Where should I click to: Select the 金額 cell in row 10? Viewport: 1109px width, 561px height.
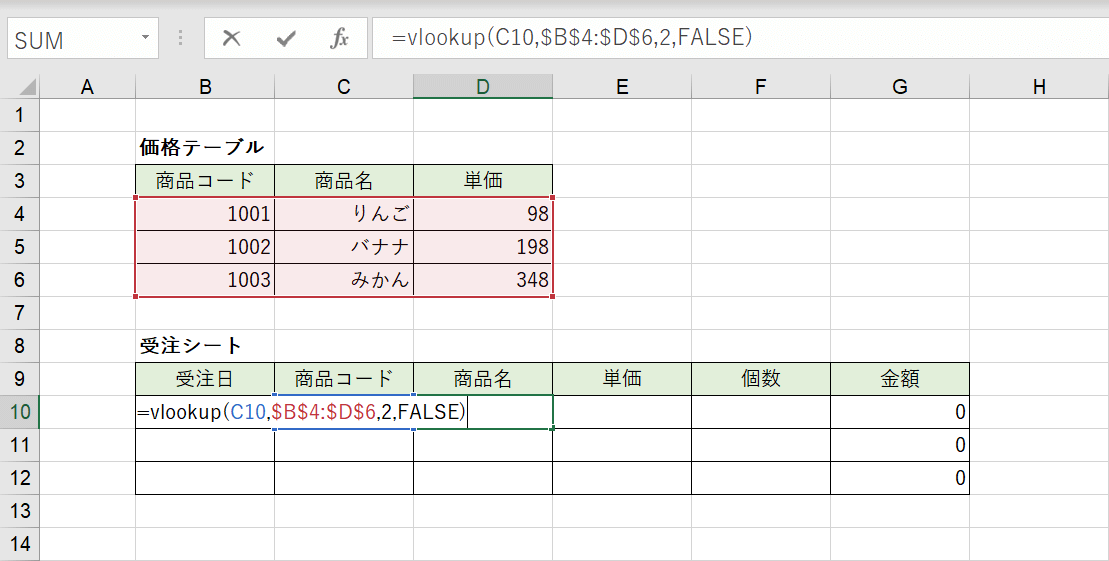point(900,412)
